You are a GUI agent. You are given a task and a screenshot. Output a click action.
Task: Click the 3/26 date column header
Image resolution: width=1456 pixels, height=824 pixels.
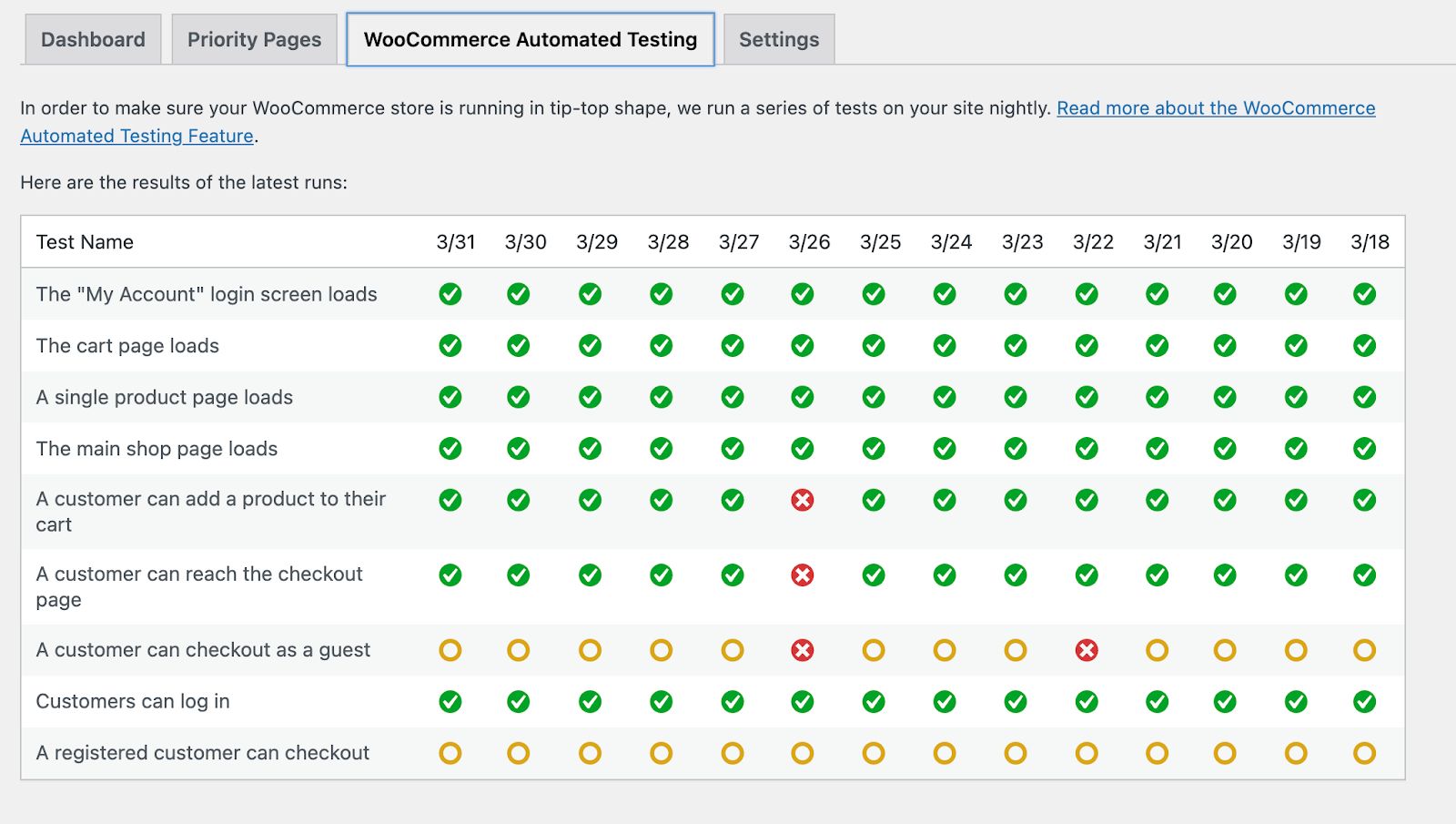pos(809,242)
